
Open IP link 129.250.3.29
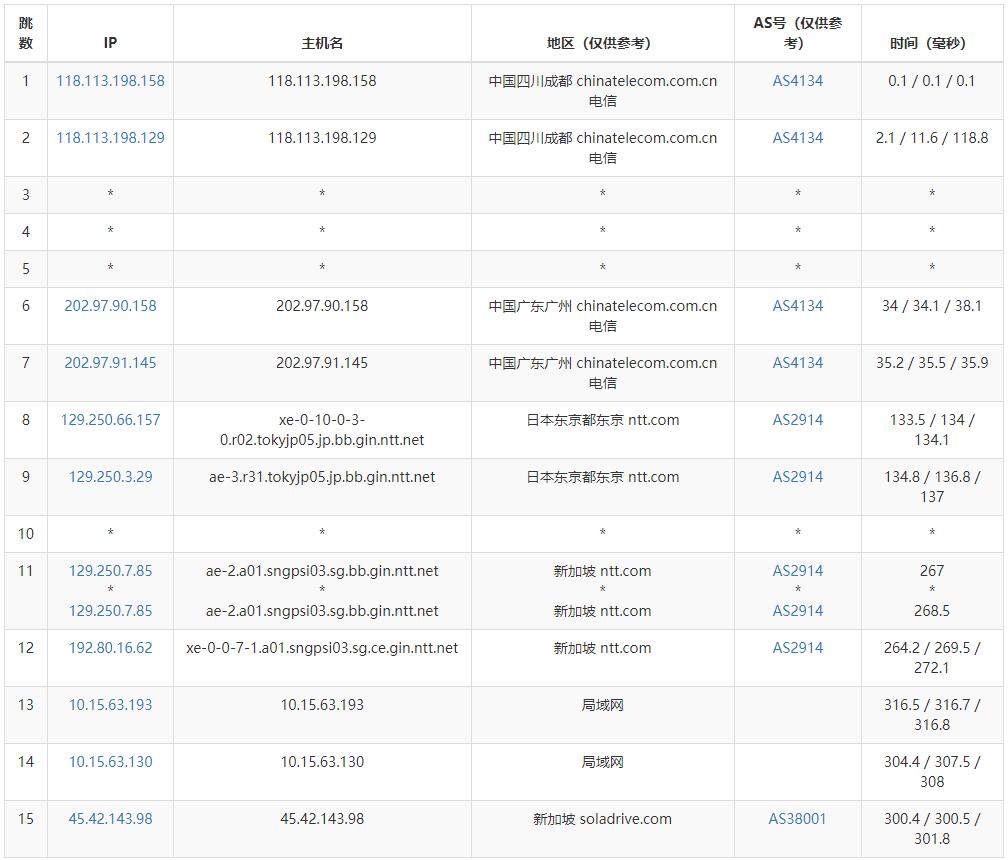[111, 477]
